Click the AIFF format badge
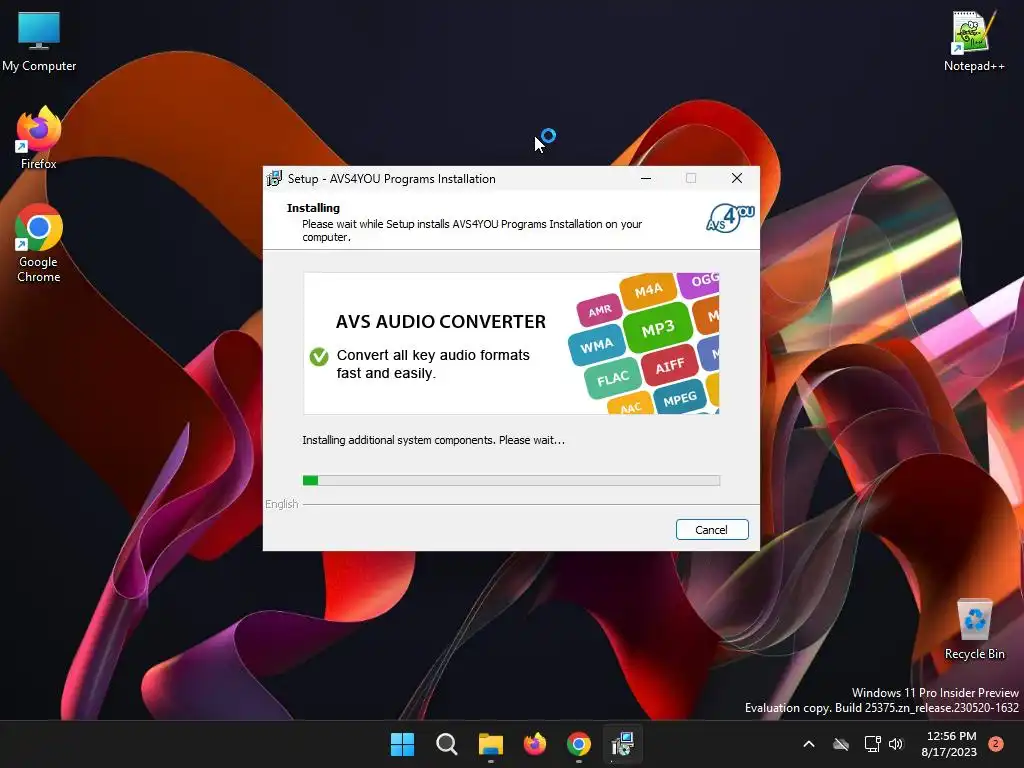1024x768 pixels. pos(669,366)
